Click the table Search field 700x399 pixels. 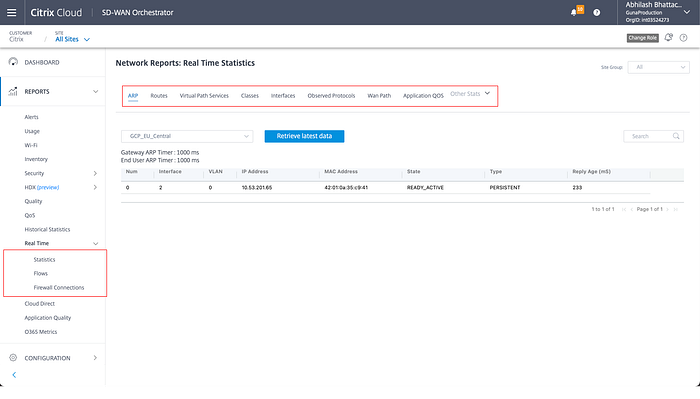coord(653,136)
